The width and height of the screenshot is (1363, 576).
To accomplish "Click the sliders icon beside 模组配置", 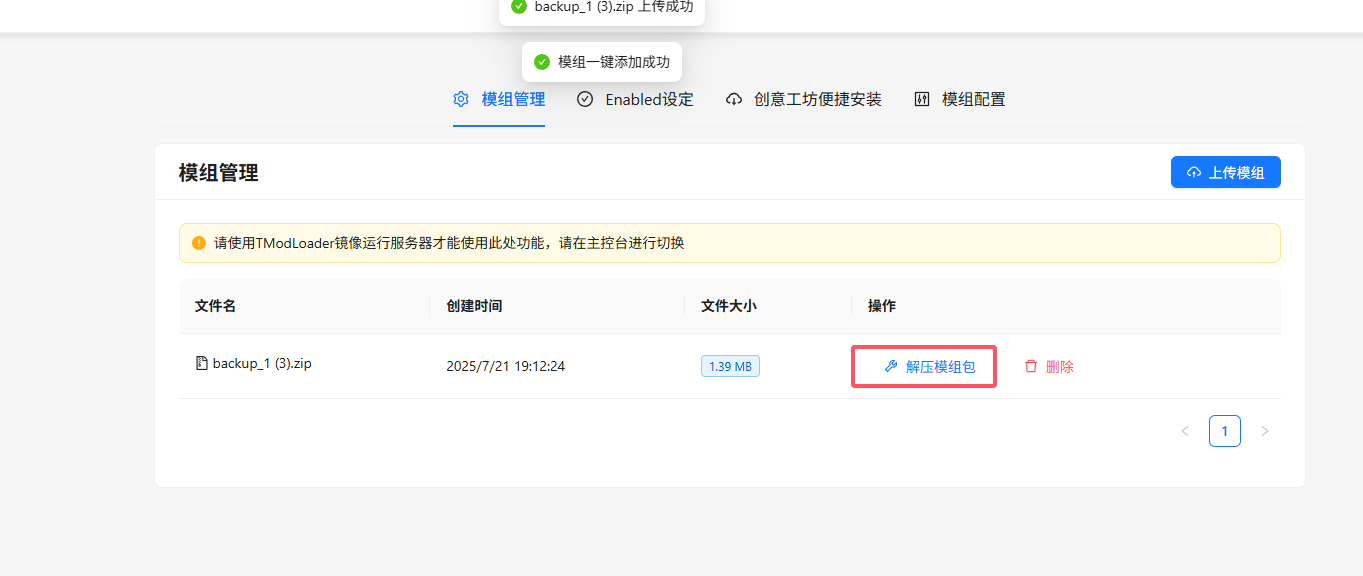I will click(x=922, y=99).
